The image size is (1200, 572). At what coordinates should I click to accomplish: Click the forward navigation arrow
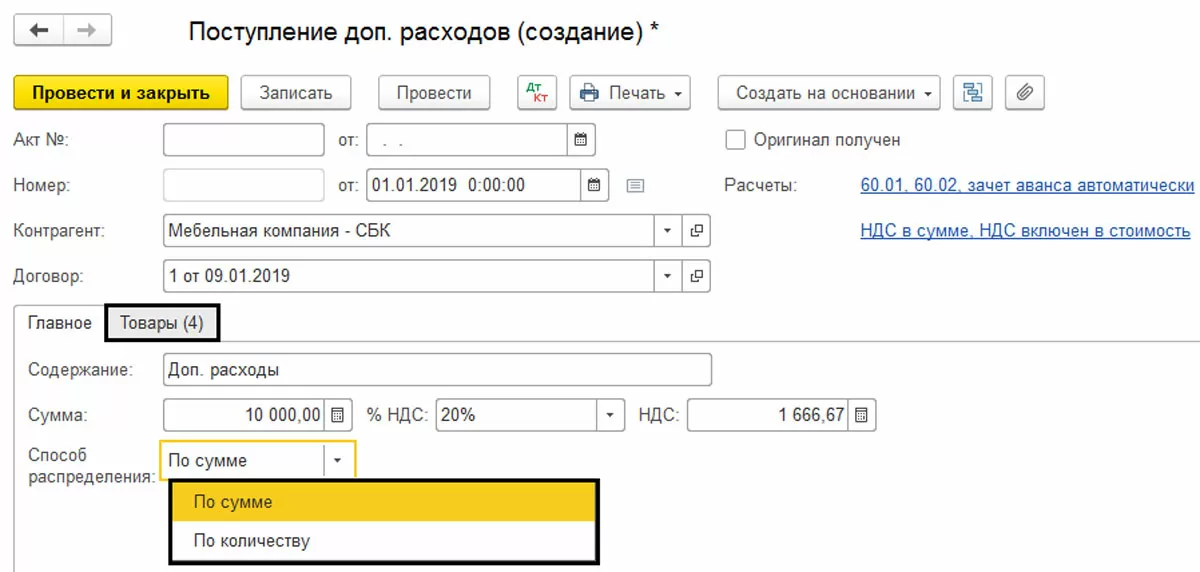pyautogui.click(x=86, y=31)
